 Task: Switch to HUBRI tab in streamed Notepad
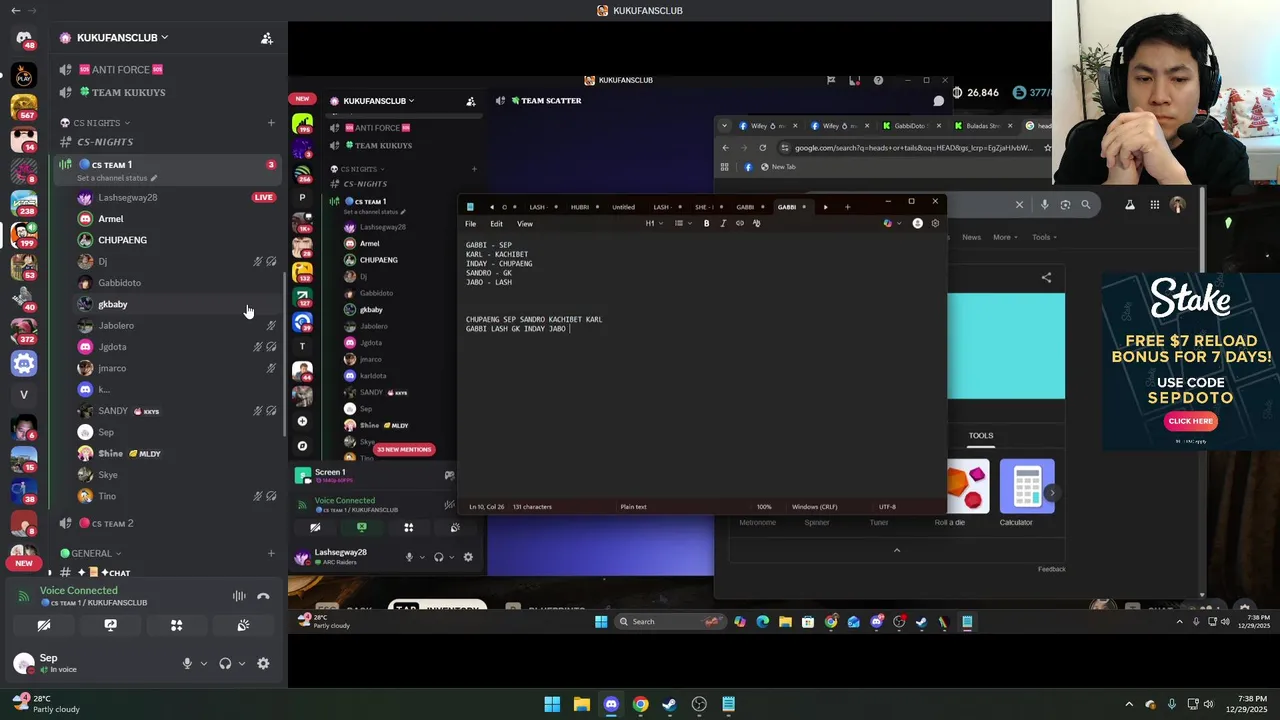[x=580, y=207]
